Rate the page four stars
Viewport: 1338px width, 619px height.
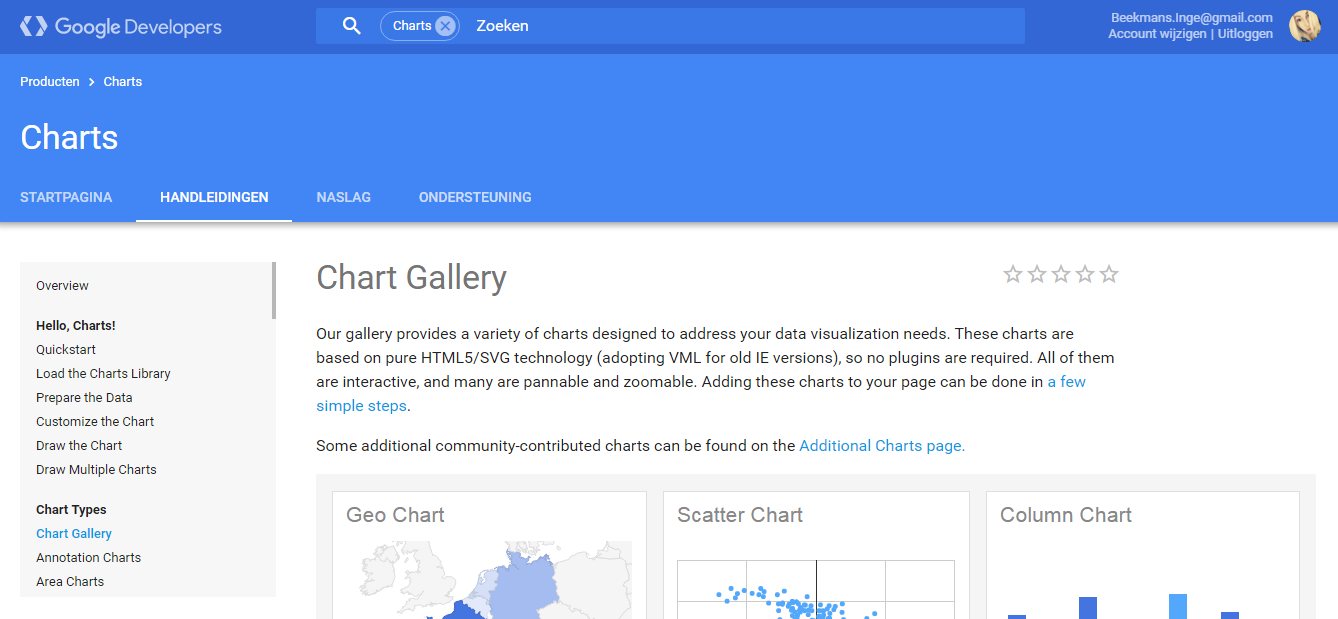coord(1085,274)
